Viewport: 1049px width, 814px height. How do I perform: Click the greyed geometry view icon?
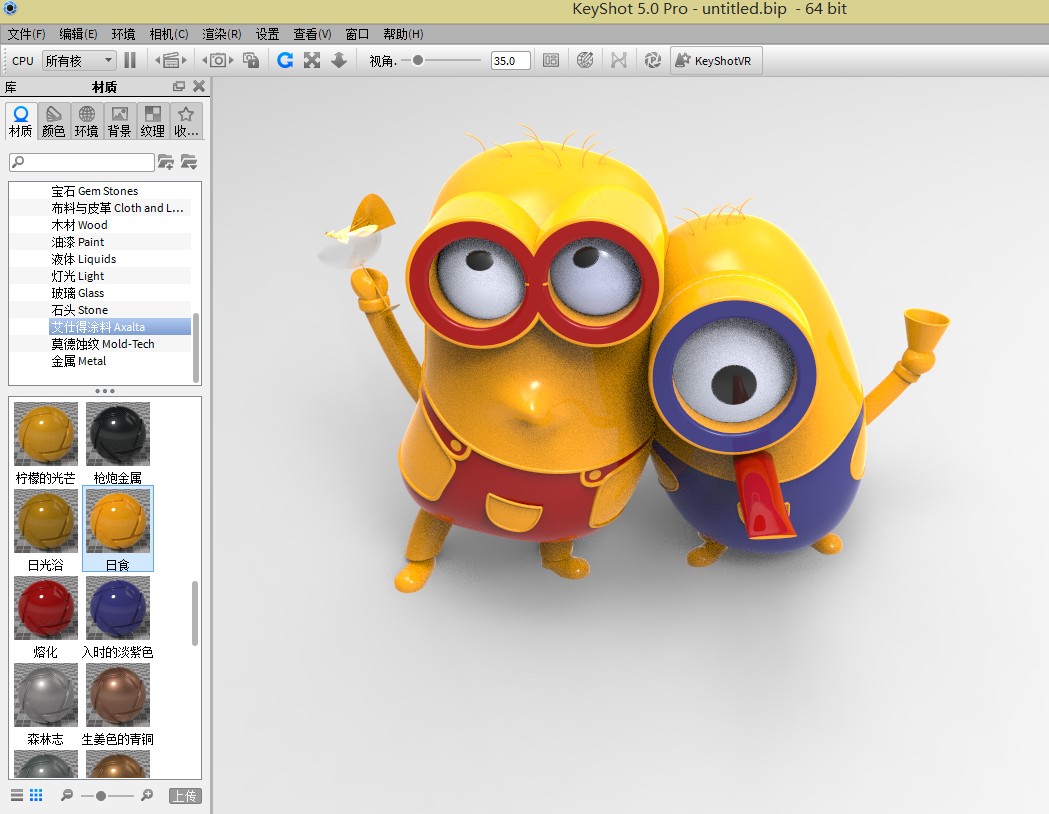619,61
